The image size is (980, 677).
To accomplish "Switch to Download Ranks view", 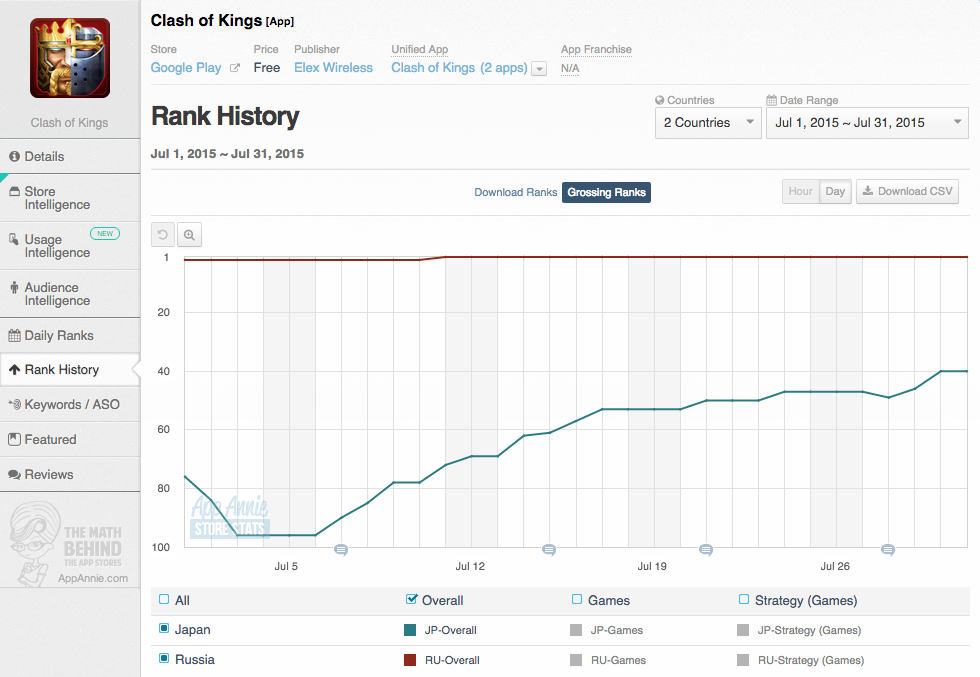I will pos(516,192).
